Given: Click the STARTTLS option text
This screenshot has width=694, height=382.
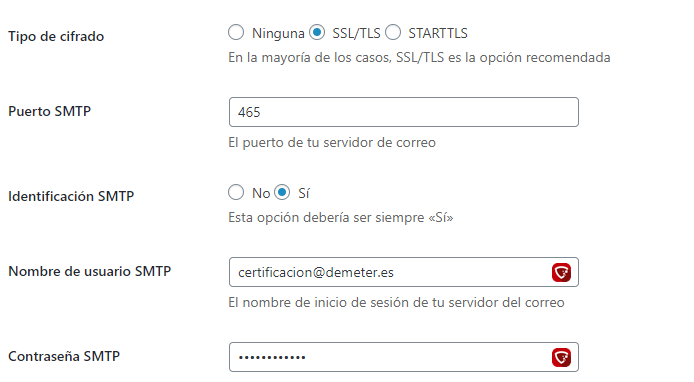Looking at the screenshot, I should pyautogui.click(x=438, y=33).
